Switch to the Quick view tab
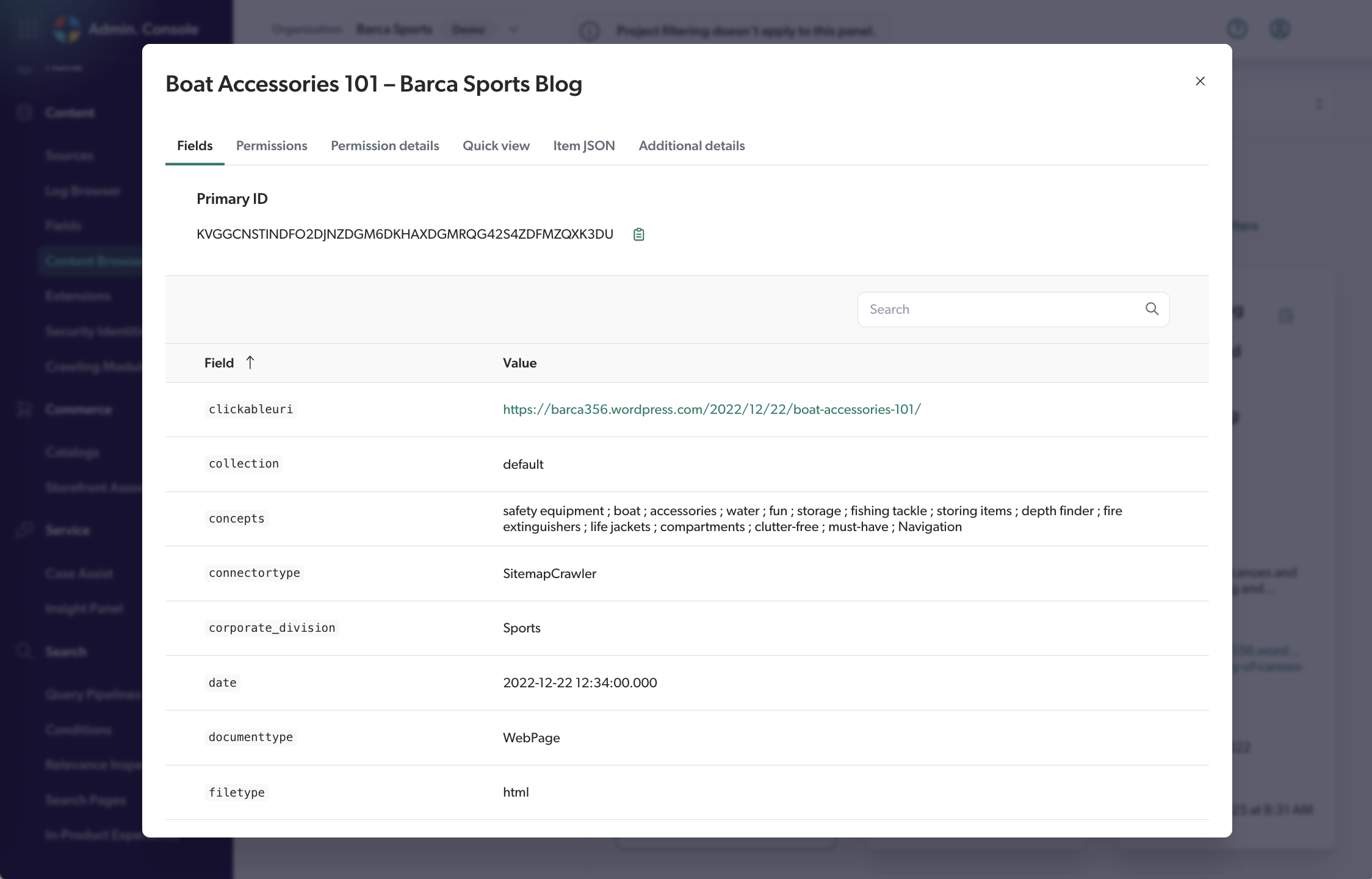Image resolution: width=1372 pixels, height=879 pixels. (496, 146)
